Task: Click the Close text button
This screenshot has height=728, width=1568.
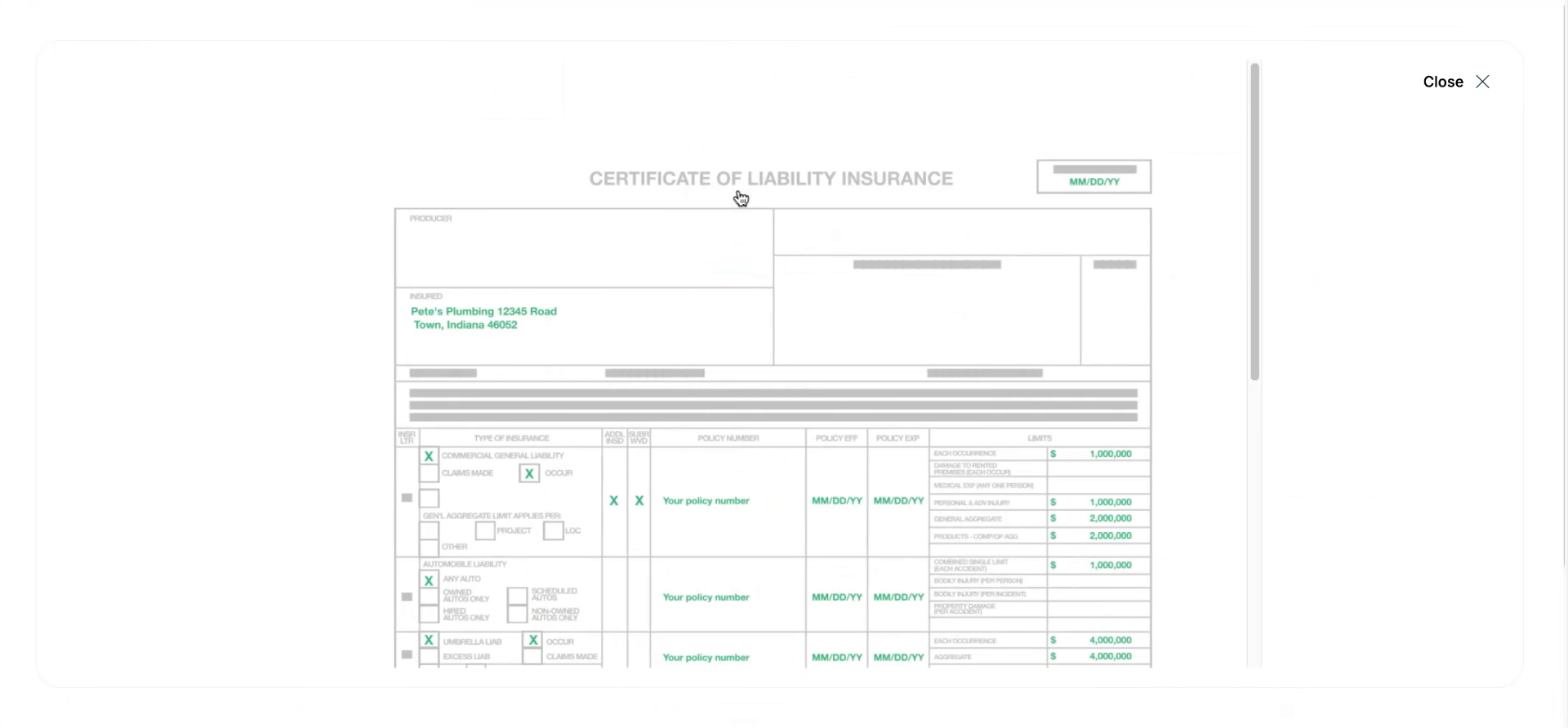Action: click(1442, 82)
